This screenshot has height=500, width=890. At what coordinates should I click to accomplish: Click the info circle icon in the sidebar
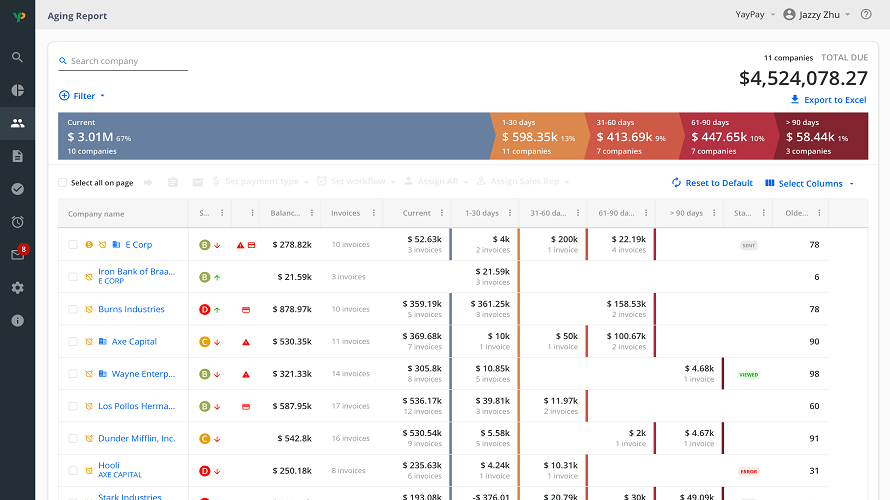coord(17,320)
